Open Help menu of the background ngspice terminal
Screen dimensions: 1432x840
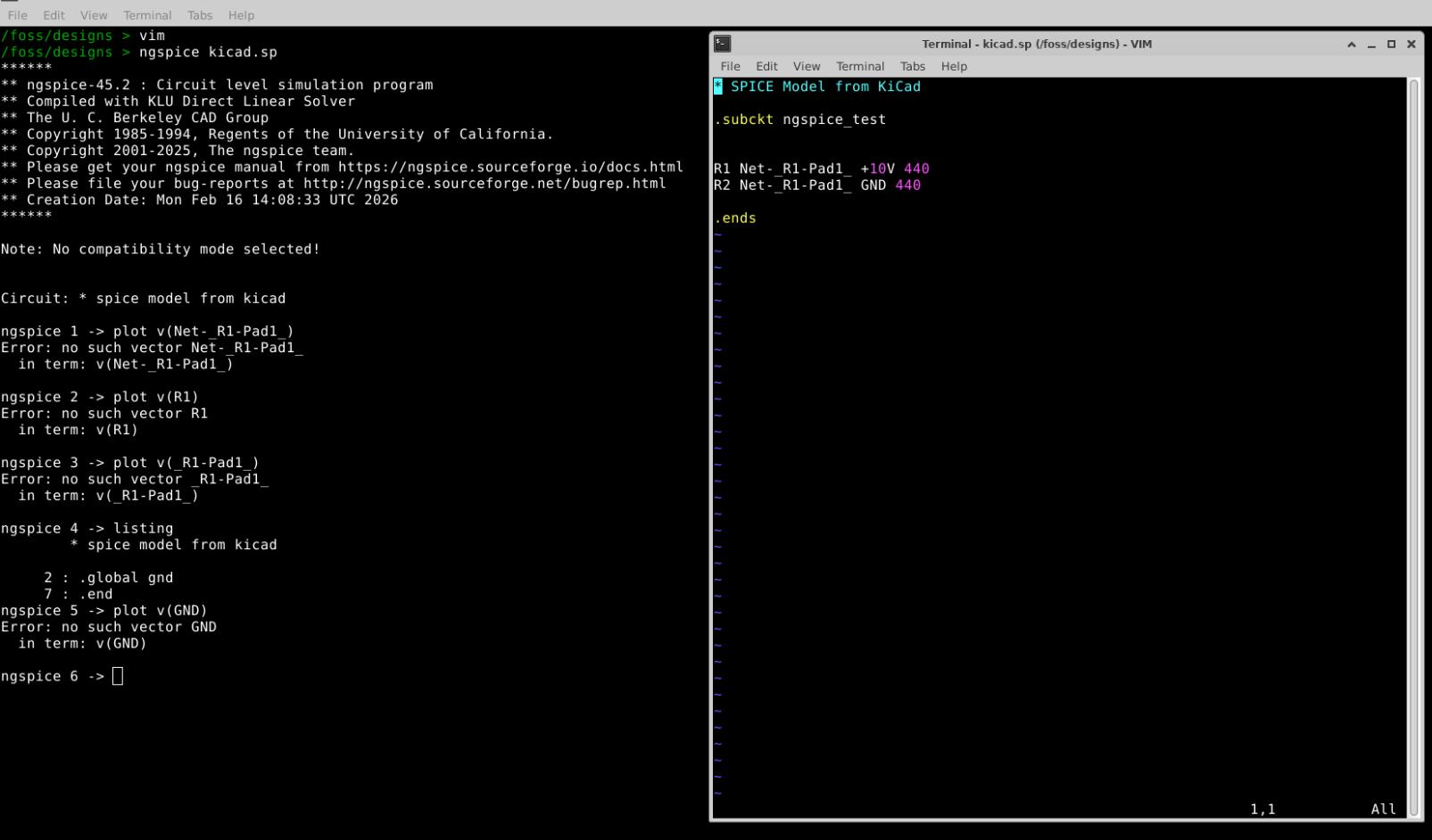(240, 15)
